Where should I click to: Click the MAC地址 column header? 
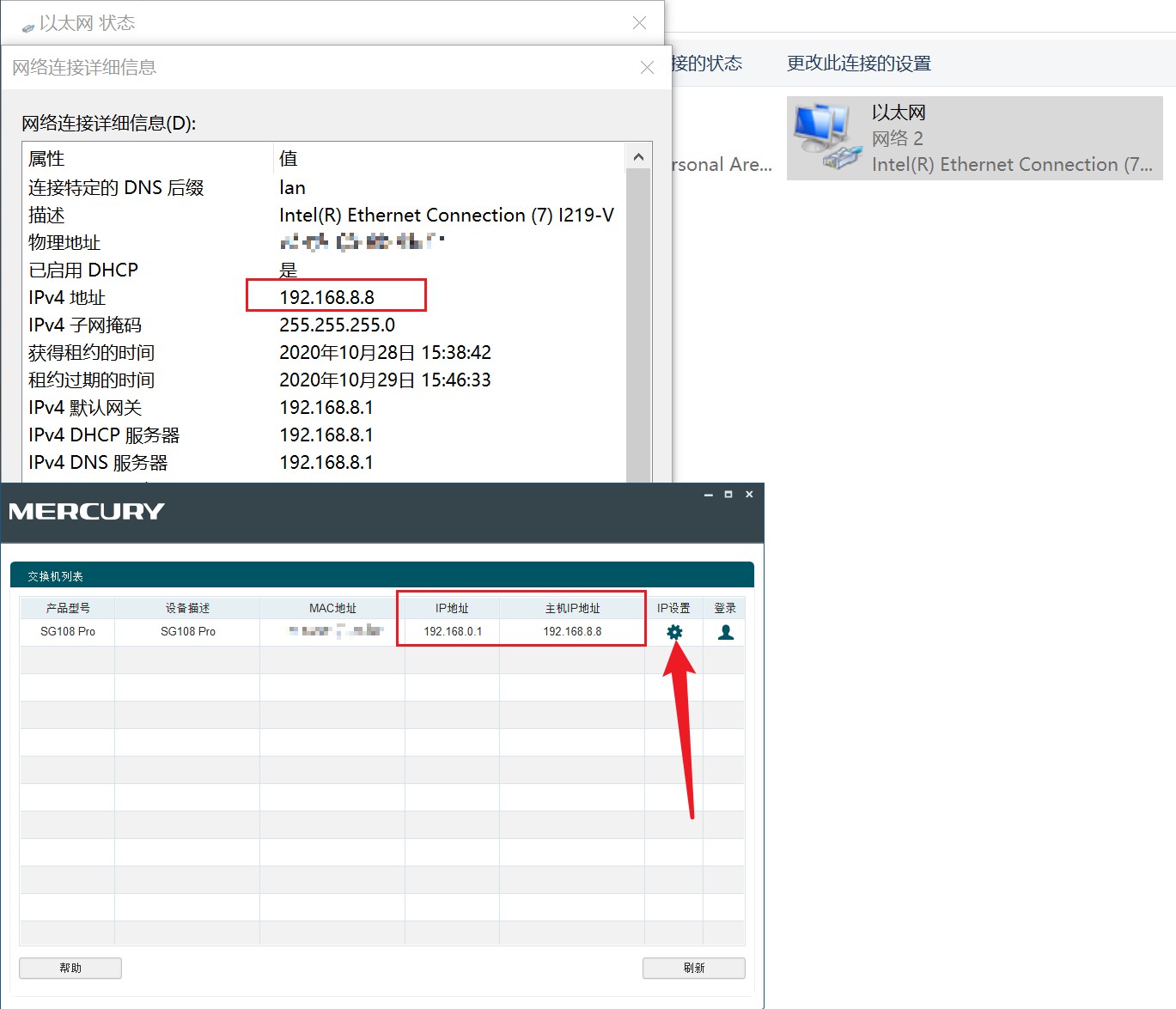(x=332, y=607)
